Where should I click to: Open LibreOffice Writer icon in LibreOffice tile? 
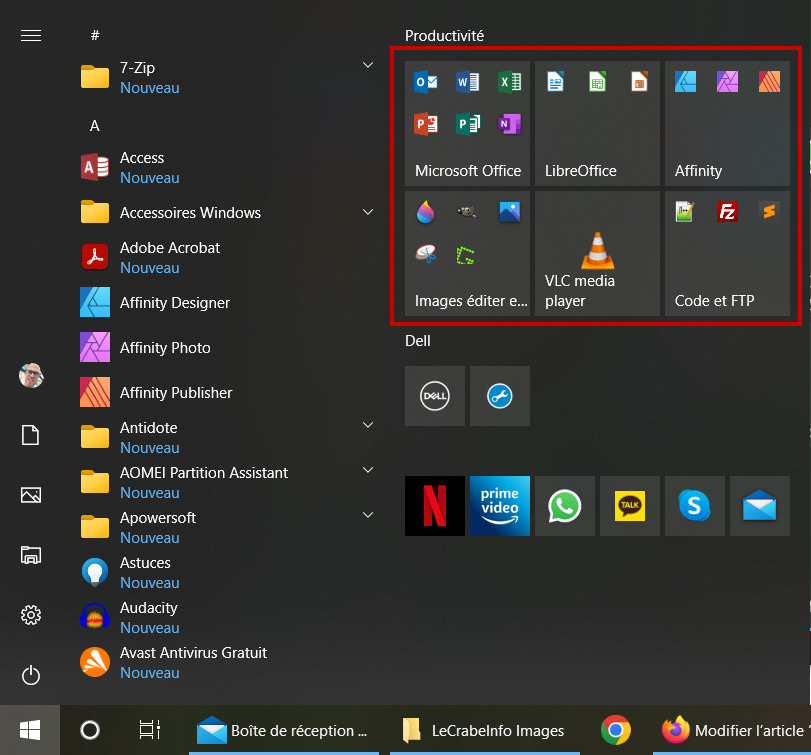555,82
